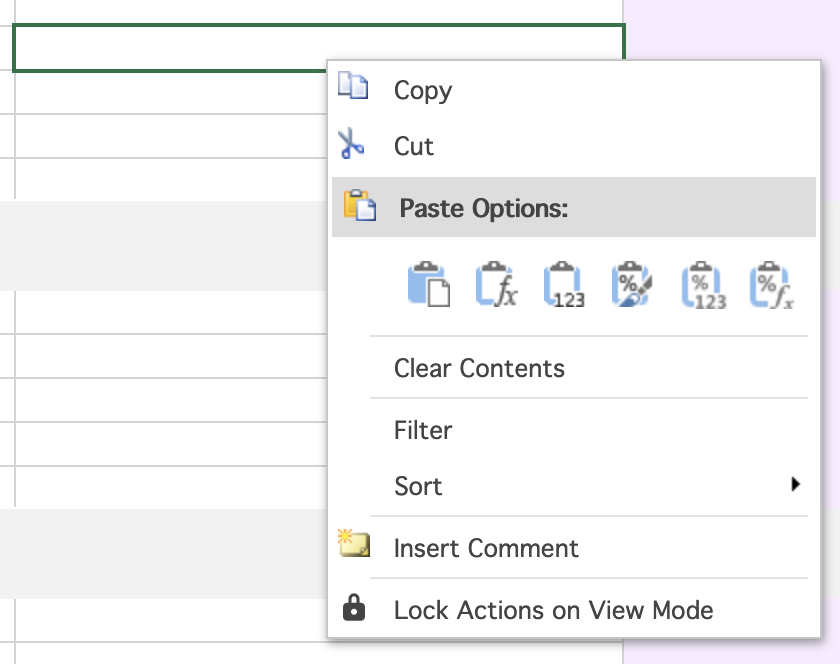Select Filter in the context menu
This screenshot has width=840, height=664.
point(423,431)
